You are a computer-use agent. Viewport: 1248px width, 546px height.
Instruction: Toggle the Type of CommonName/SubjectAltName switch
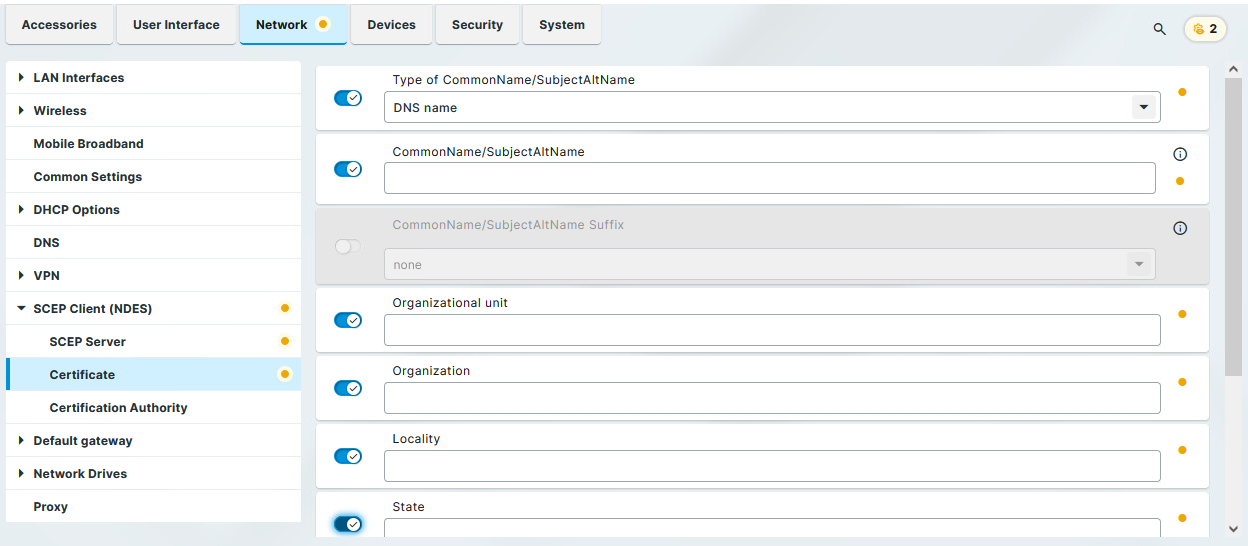click(347, 98)
